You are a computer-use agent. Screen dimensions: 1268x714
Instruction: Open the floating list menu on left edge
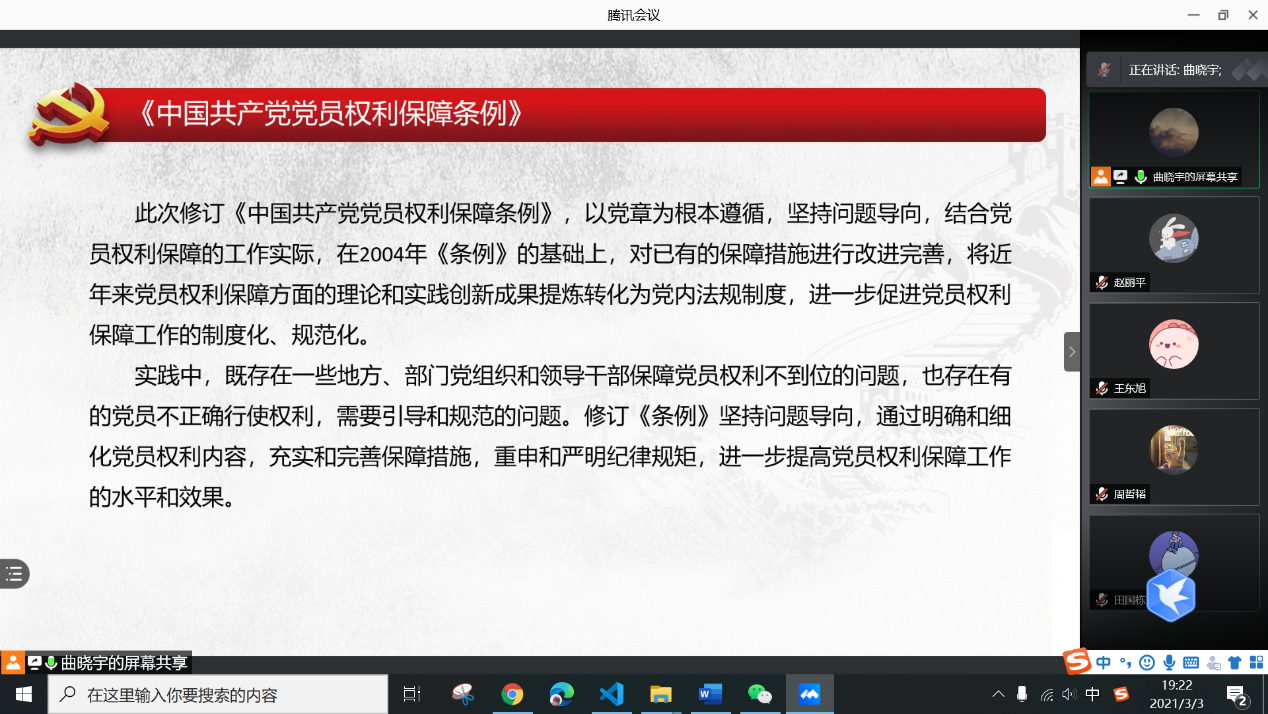[x=14, y=574]
